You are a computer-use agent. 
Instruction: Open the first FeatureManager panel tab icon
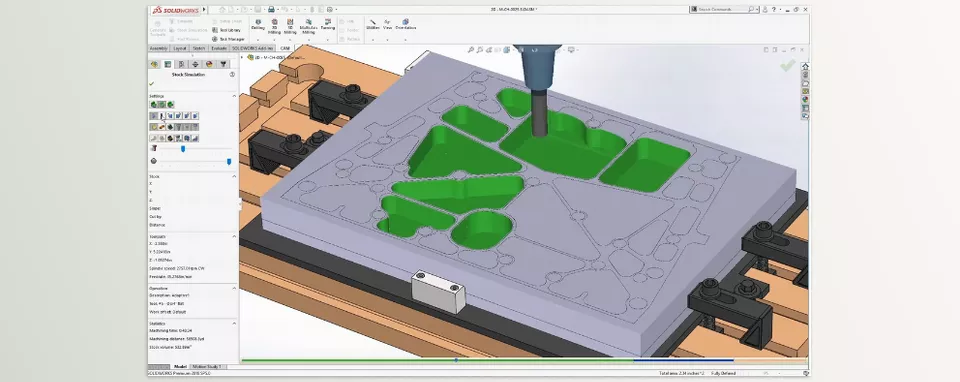point(154,64)
